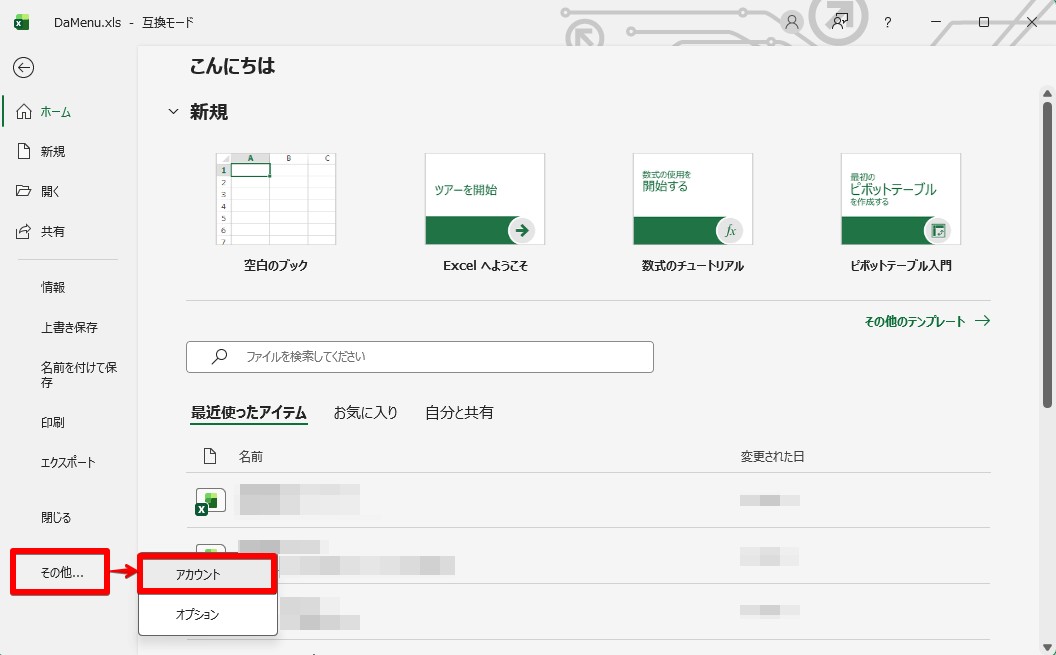This screenshot has height=655, width=1056.
Task: Click the feedback person icon in title bar
Action: click(x=839, y=22)
